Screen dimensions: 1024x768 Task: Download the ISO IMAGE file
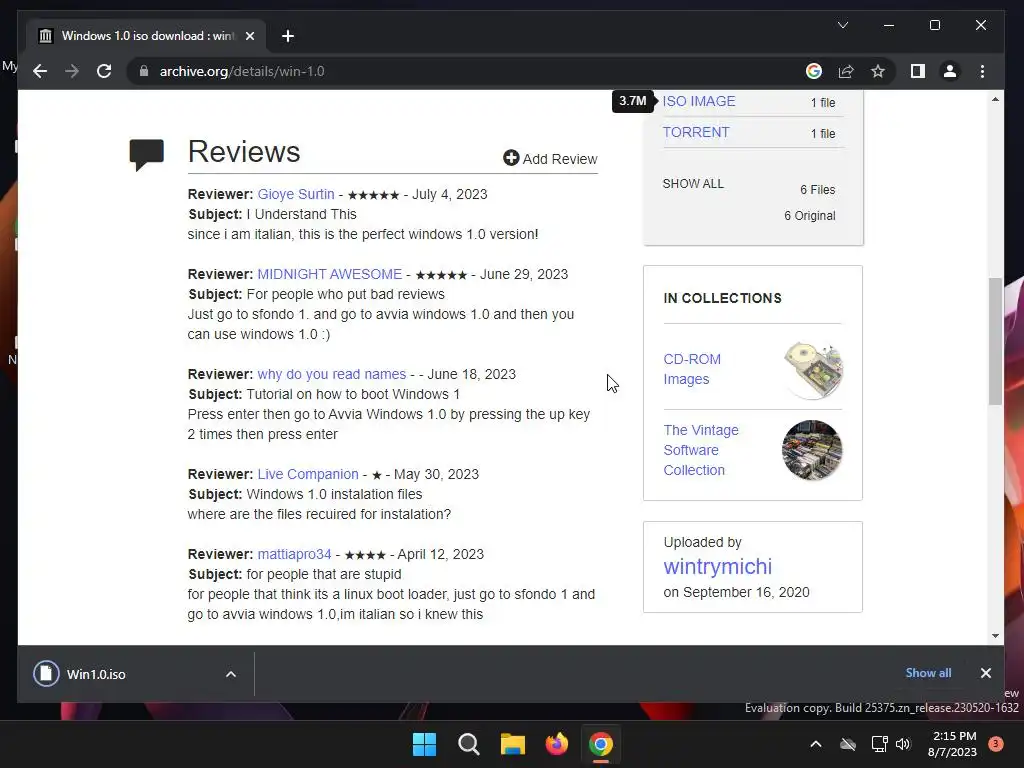699,101
